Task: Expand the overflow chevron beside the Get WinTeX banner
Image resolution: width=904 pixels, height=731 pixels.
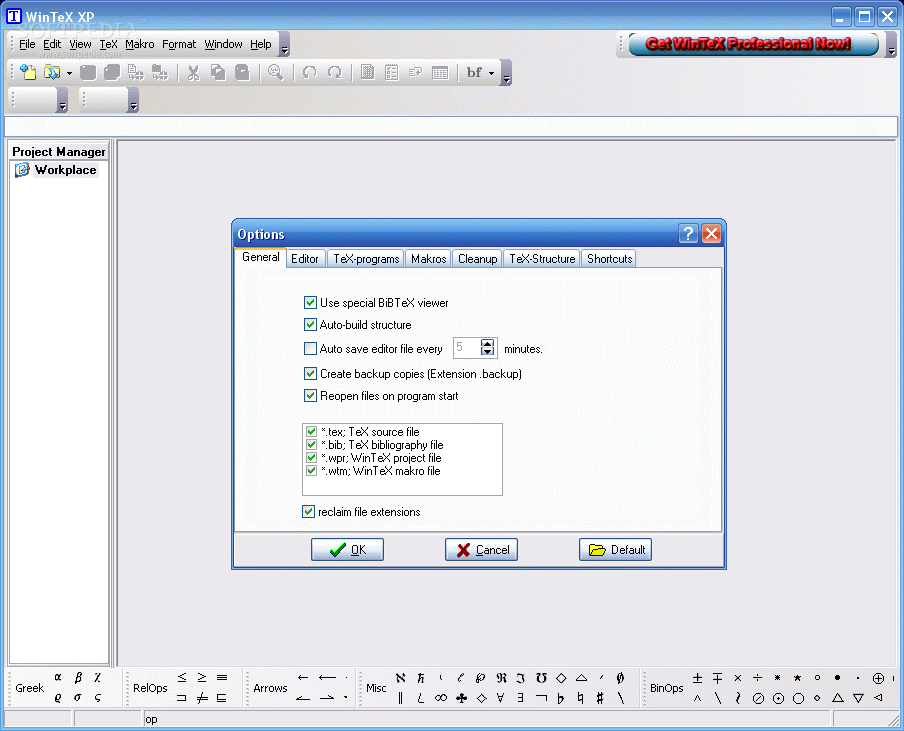Action: (x=891, y=45)
